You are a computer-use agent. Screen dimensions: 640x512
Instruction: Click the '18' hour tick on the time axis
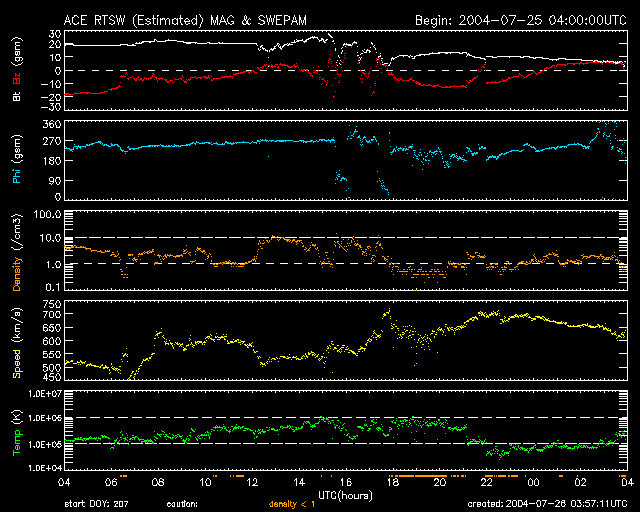tap(393, 483)
